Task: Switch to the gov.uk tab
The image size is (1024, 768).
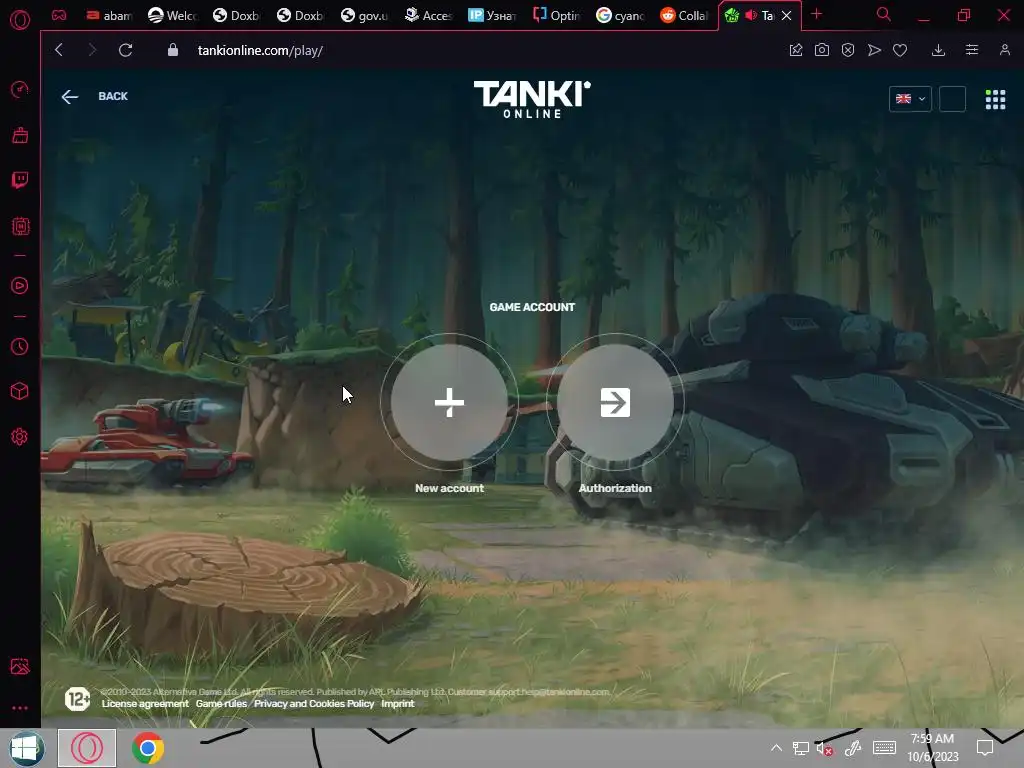Action: (365, 16)
